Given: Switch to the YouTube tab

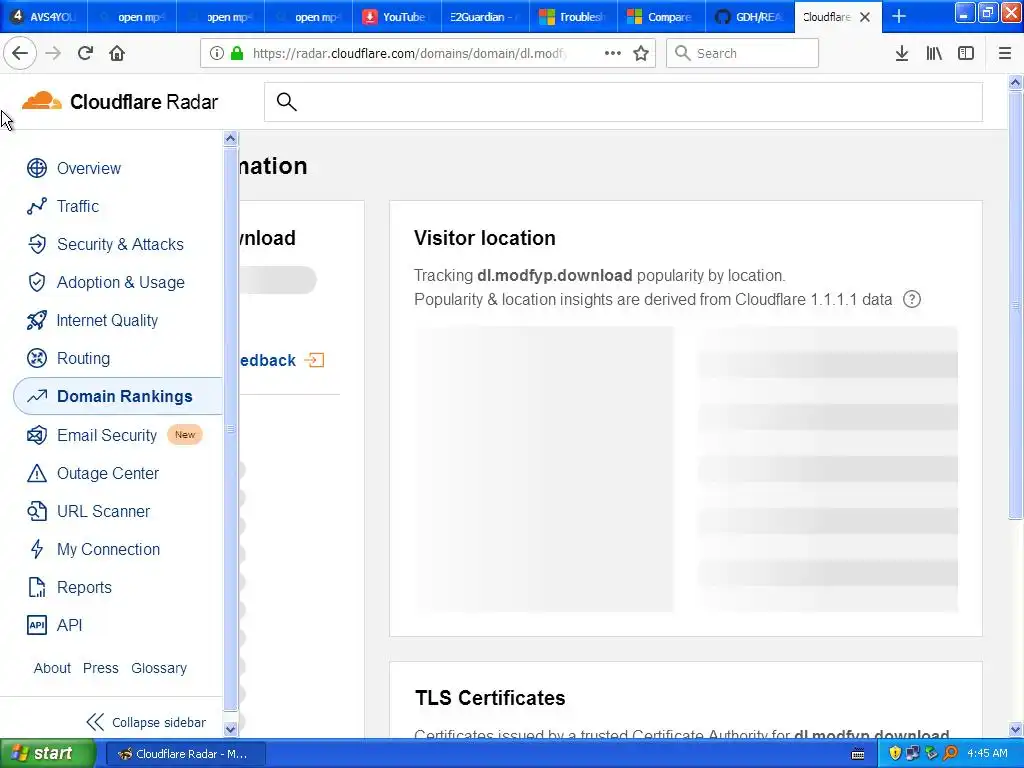Looking at the screenshot, I should pyautogui.click(x=396, y=16).
